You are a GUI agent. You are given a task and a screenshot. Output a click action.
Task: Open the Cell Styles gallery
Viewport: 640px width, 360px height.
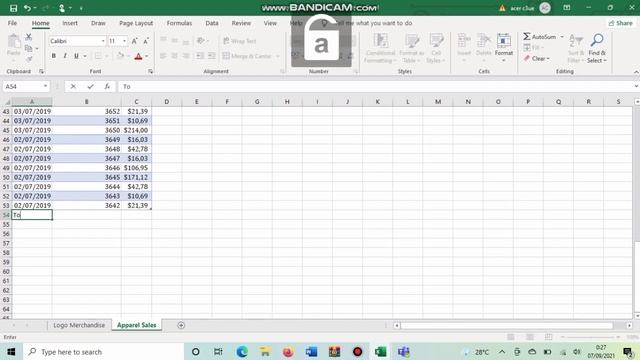pyautogui.click(x=436, y=48)
